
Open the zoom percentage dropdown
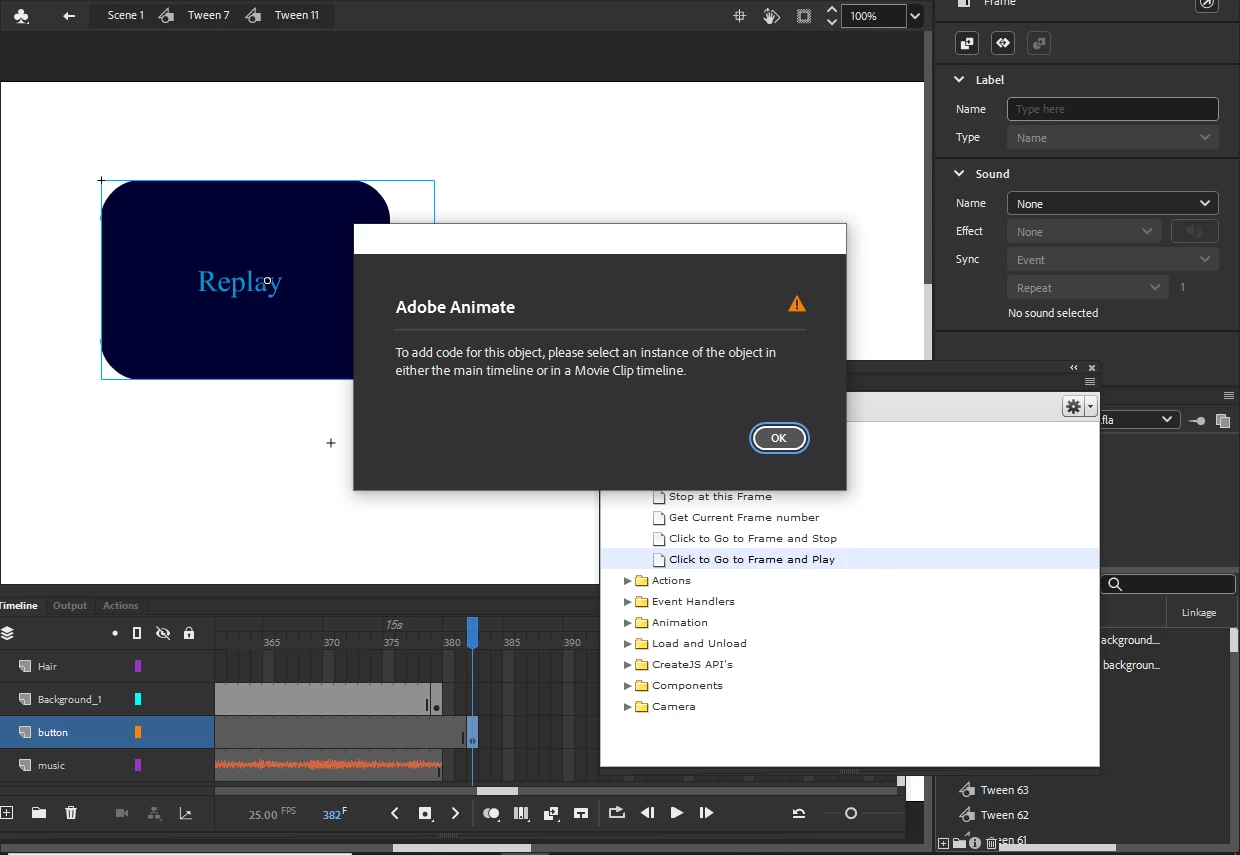pyautogui.click(x=915, y=16)
